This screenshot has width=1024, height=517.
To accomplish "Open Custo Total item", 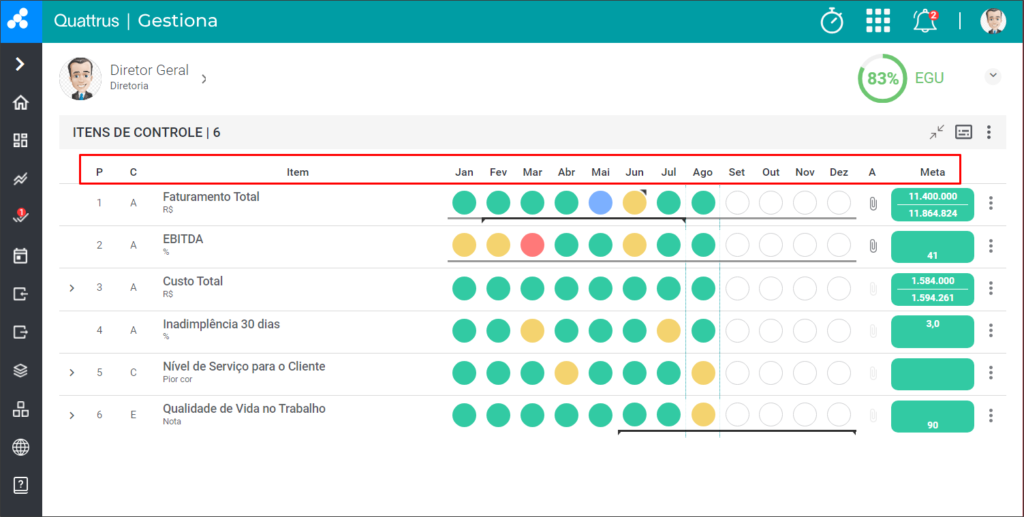I will (x=193, y=281).
